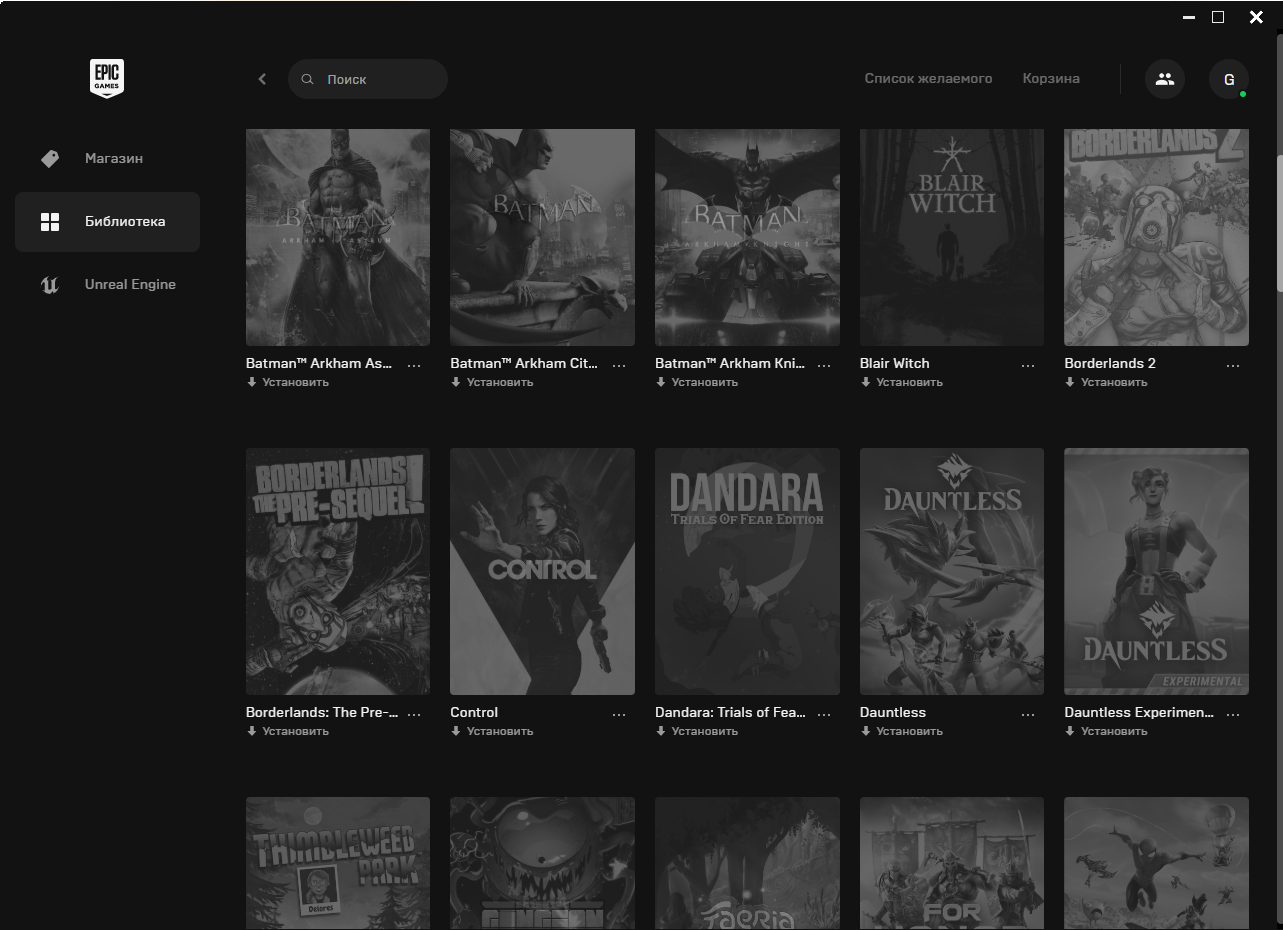Click the Поиск search field
The image size is (1283, 930).
point(368,79)
